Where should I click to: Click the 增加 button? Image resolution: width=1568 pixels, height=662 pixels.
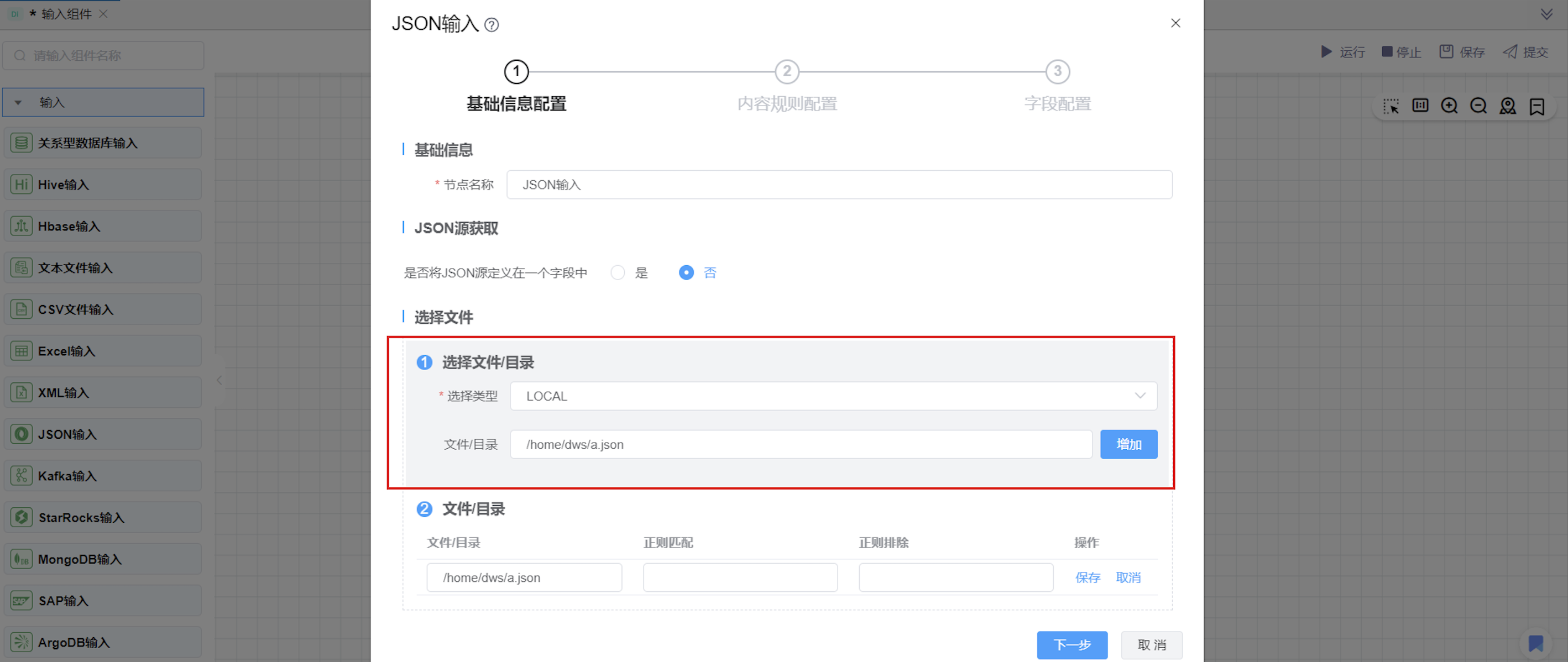tap(1128, 445)
